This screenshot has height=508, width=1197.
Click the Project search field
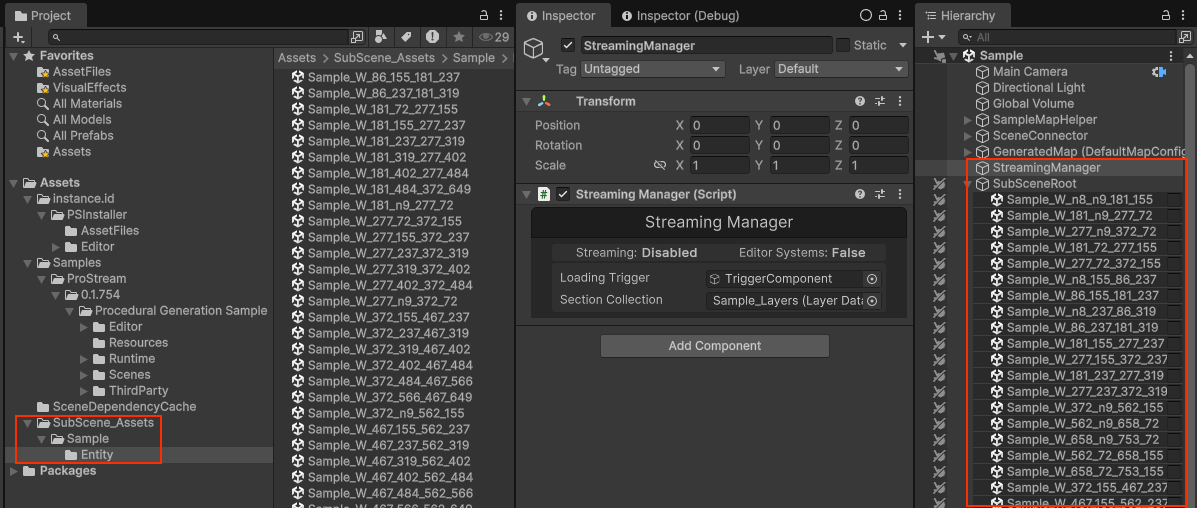click(x=199, y=37)
